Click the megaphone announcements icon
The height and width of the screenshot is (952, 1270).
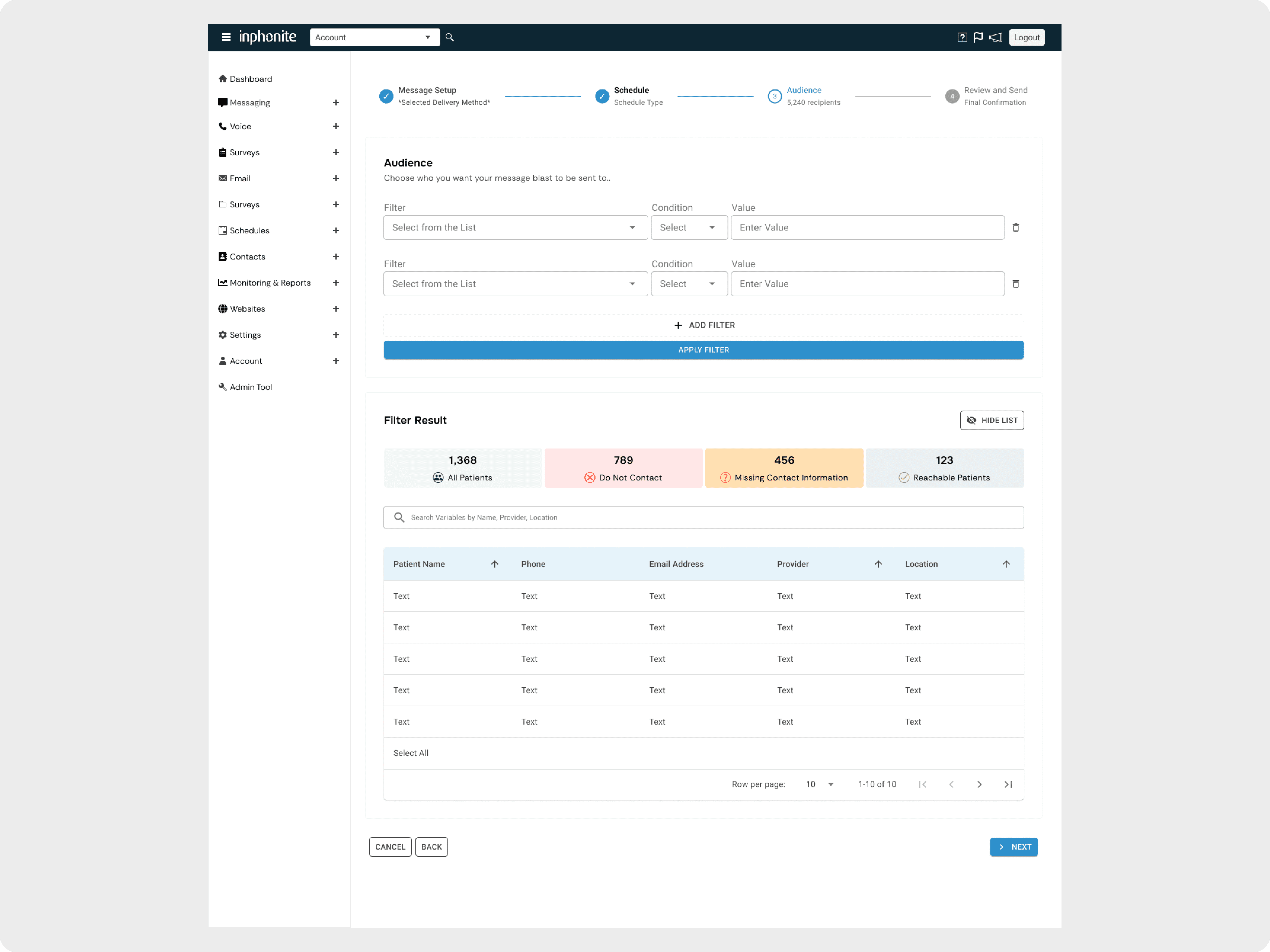[x=996, y=37]
